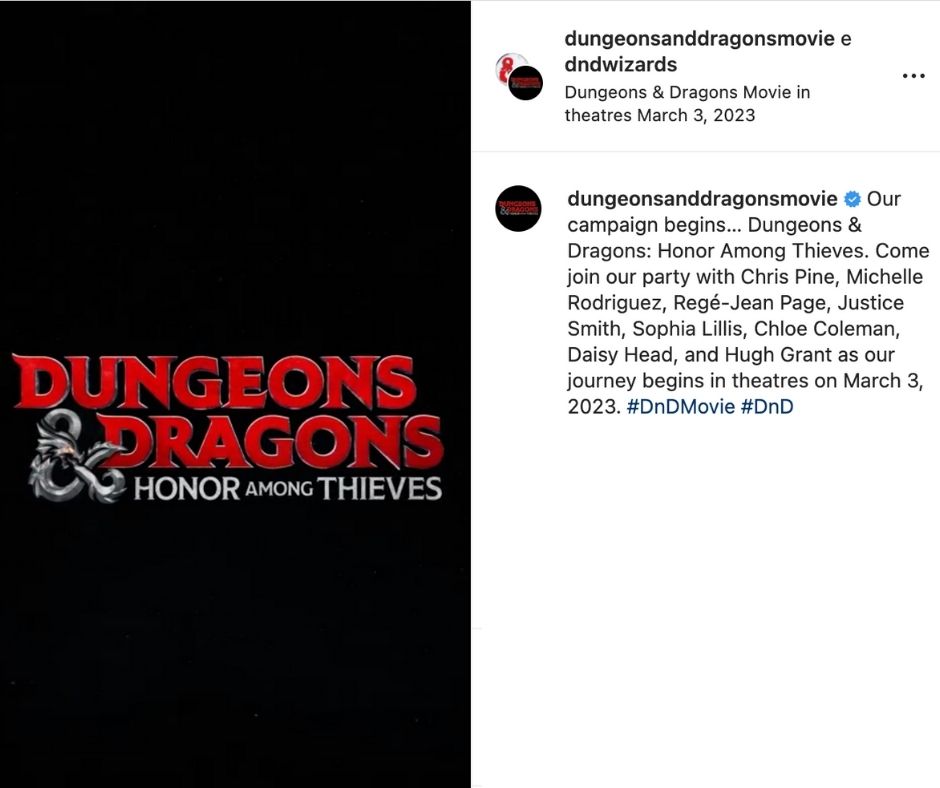Image resolution: width=940 pixels, height=788 pixels.
Task: Open dungeonsanddragonsmovie username in caption
Action: 702,198
